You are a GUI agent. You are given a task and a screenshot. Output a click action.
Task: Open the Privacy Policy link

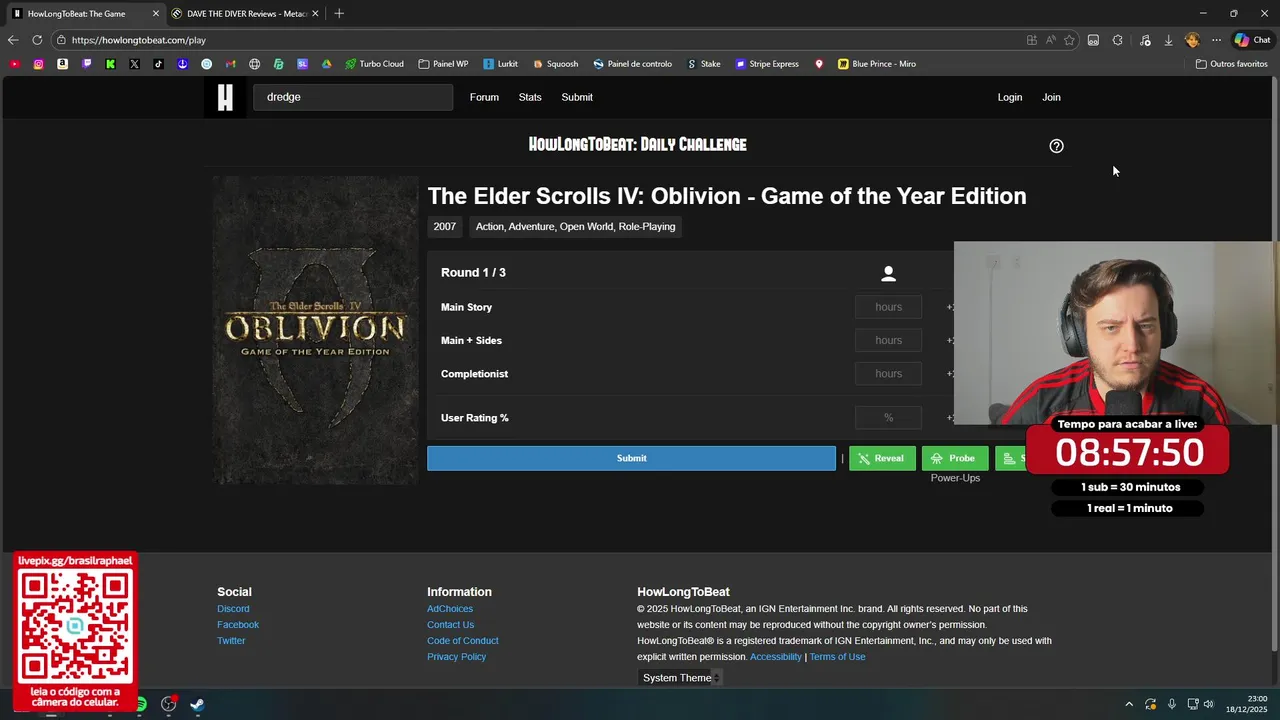tap(456, 657)
